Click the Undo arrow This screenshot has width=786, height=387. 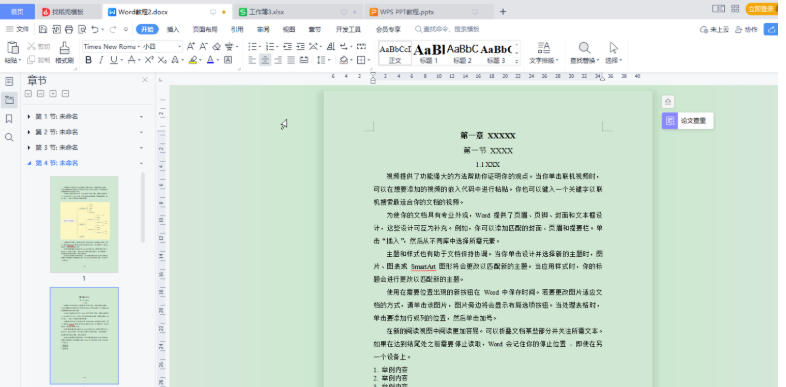point(94,29)
